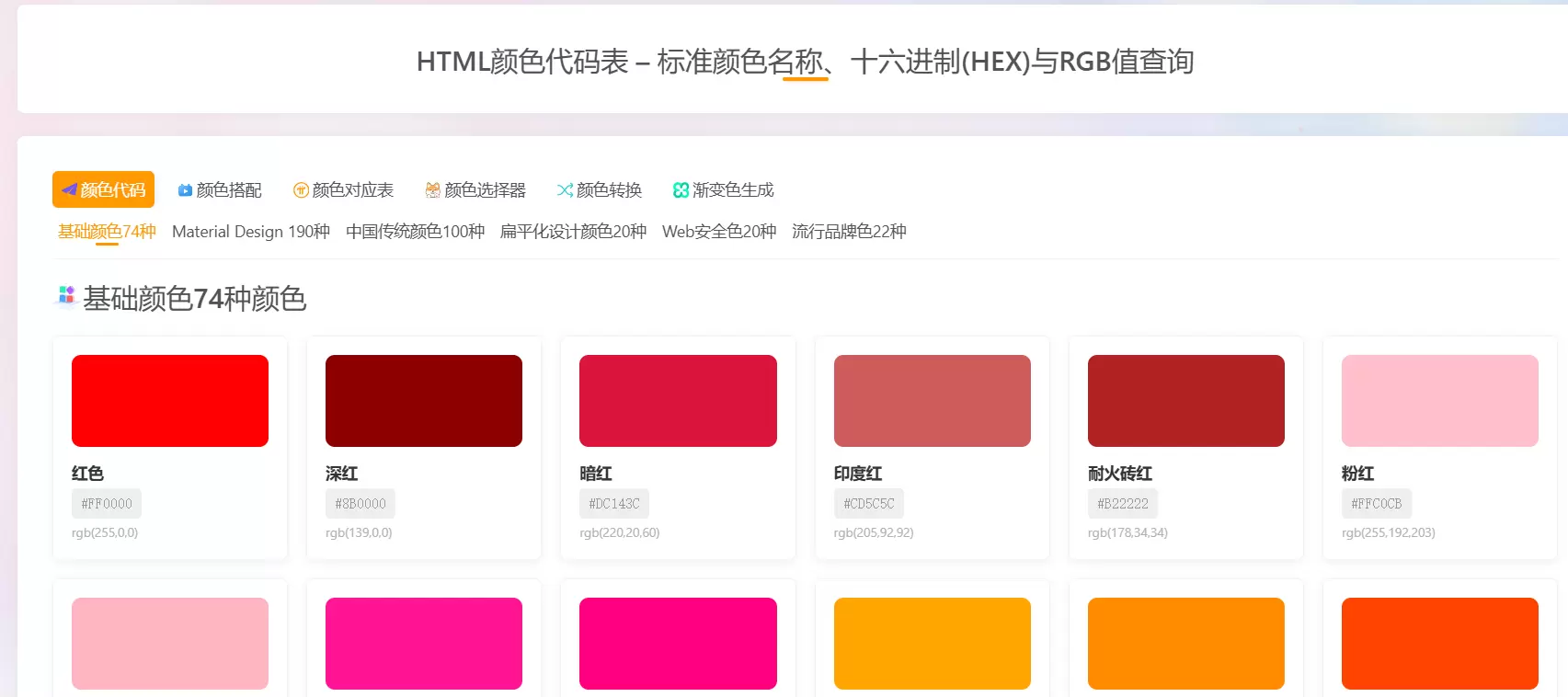Click the 颜色选择器 icon
This screenshot has height=697, width=1568.
click(x=432, y=190)
